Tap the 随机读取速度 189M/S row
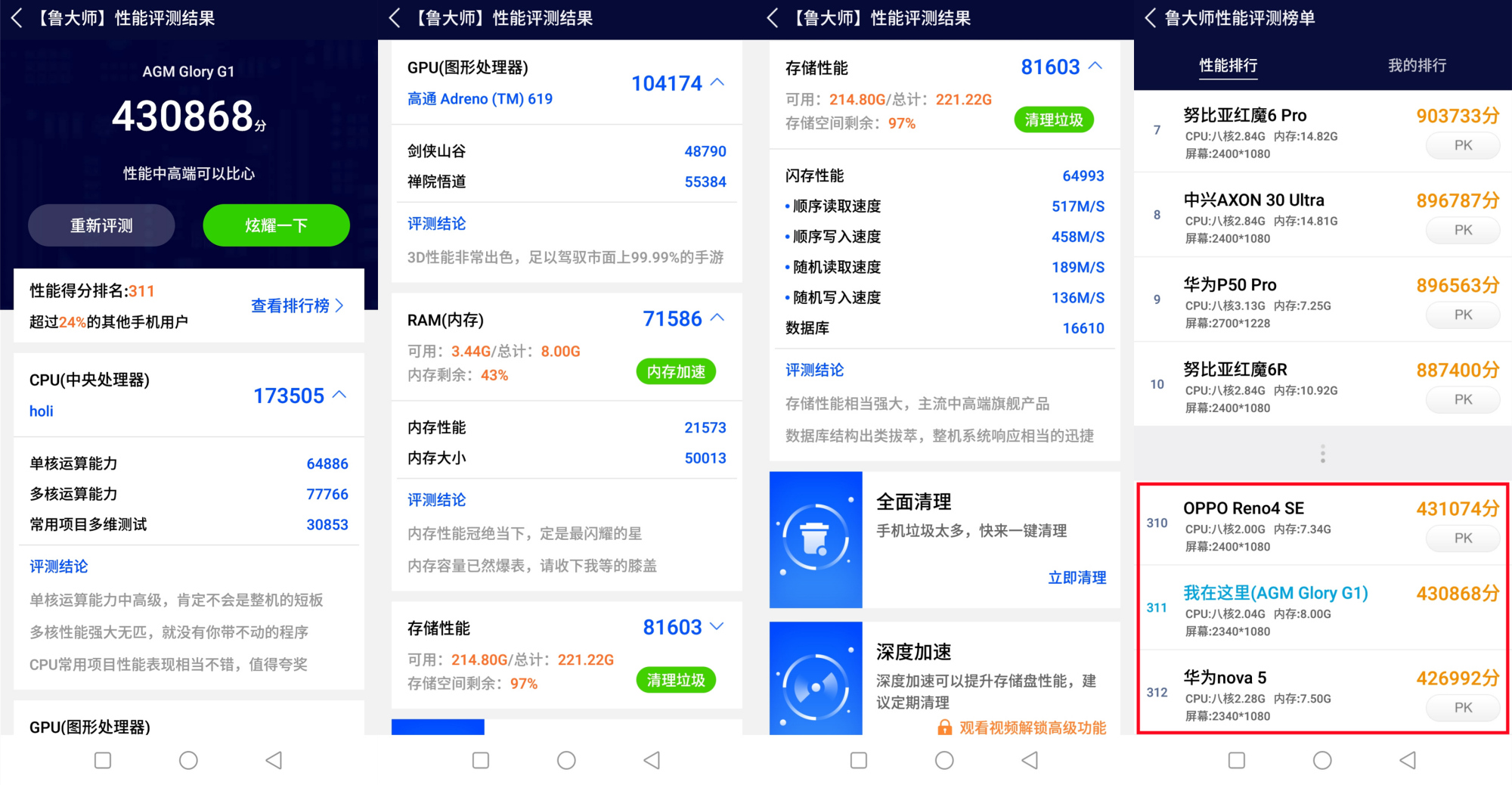The image size is (1512, 785). pos(945,267)
